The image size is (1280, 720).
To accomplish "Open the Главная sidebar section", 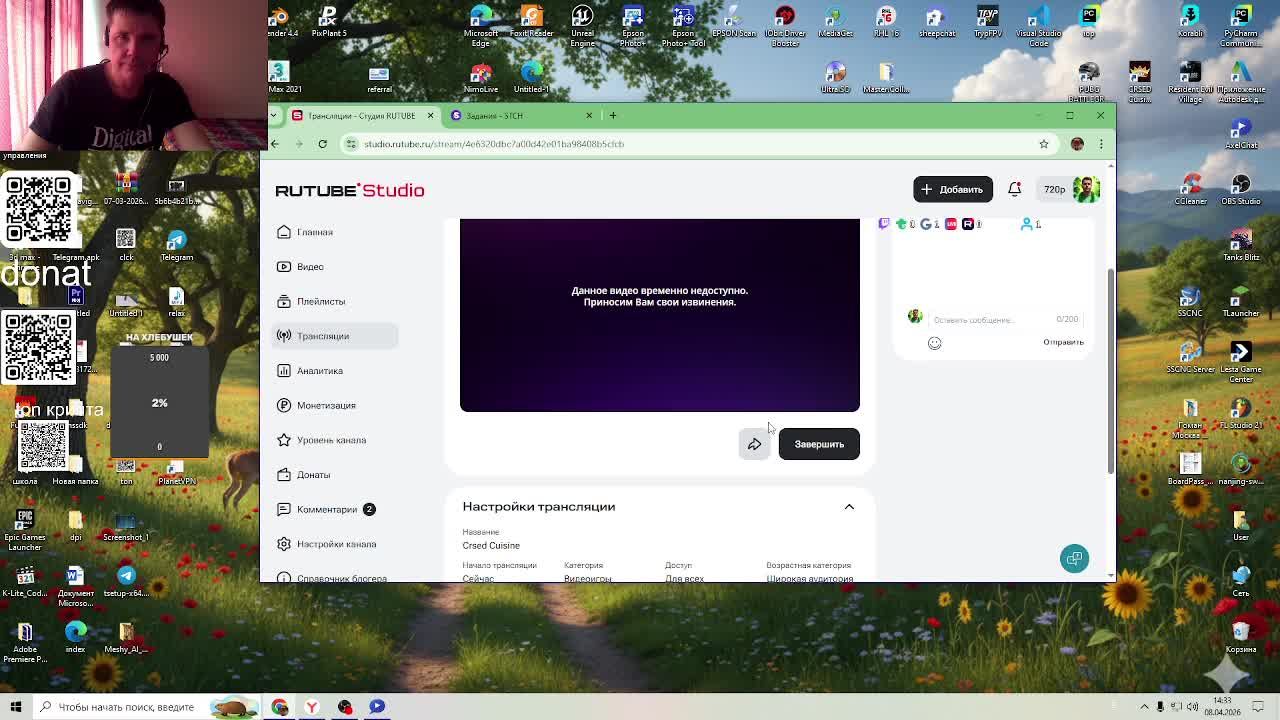I will (334, 232).
